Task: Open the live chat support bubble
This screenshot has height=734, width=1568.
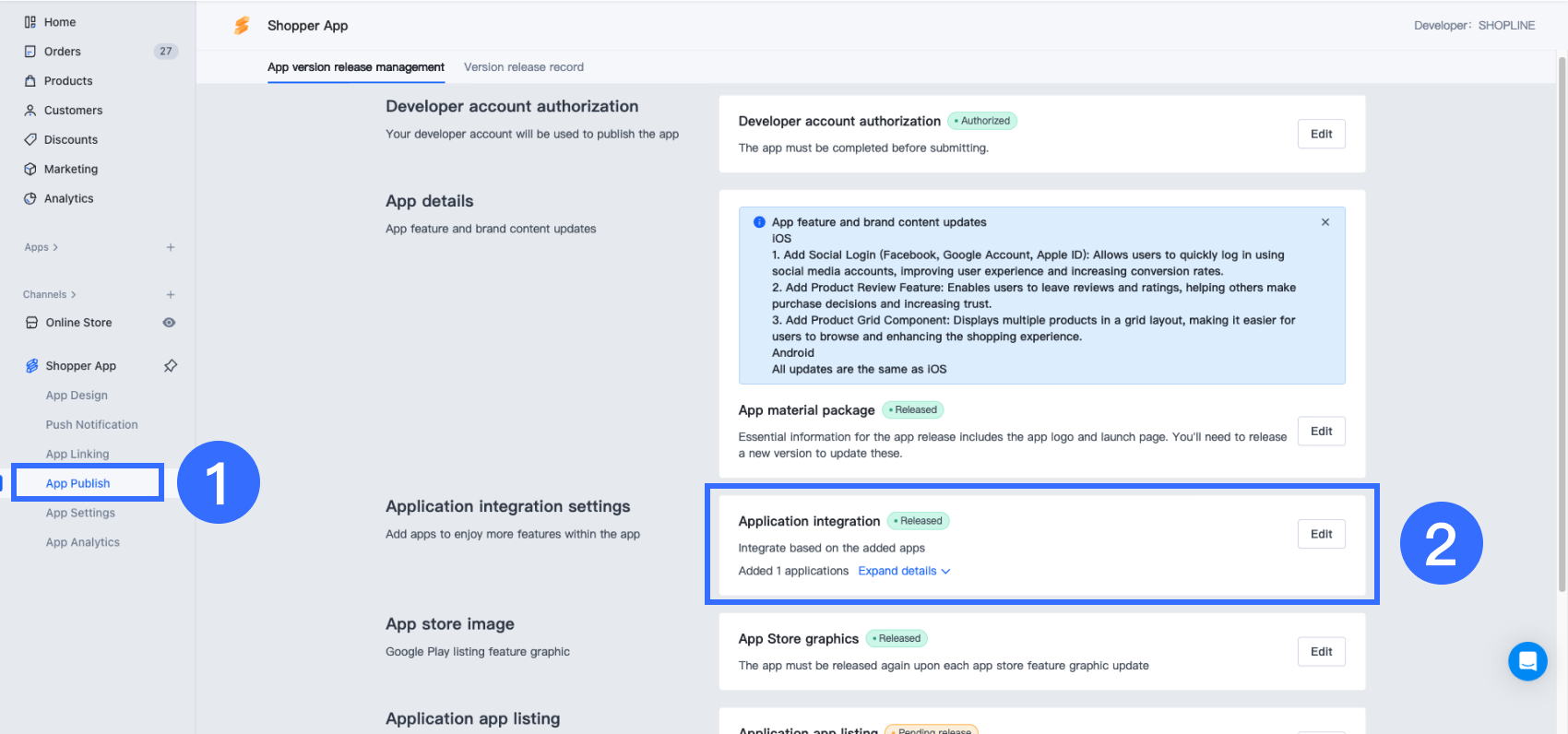Action: [x=1527, y=661]
